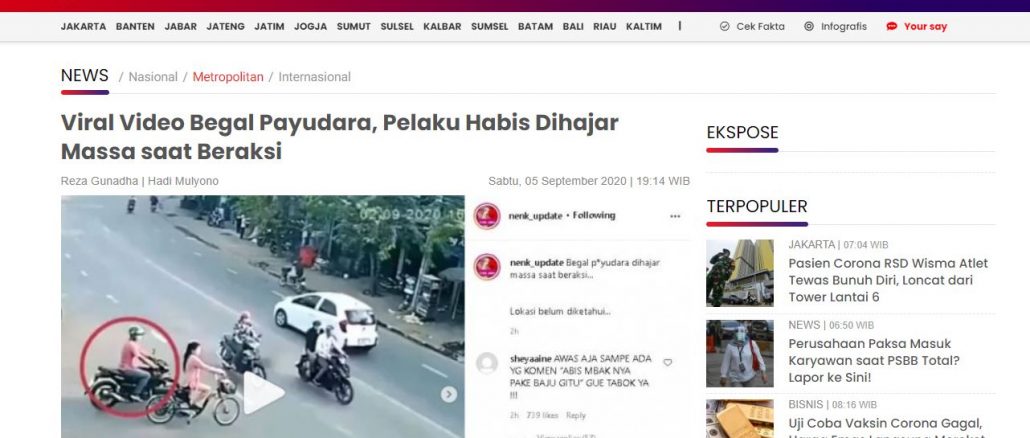Click the Your say link
The width and height of the screenshot is (1030, 438).
[x=926, y=27]
